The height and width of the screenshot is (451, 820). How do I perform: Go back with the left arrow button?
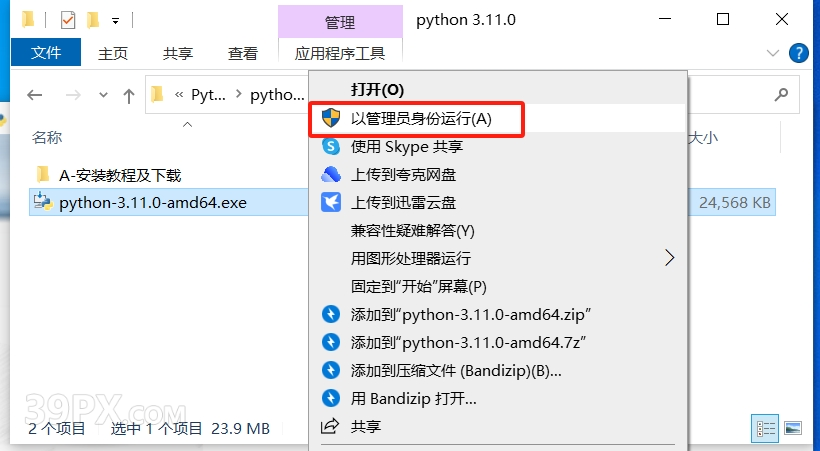coord(35,95)
